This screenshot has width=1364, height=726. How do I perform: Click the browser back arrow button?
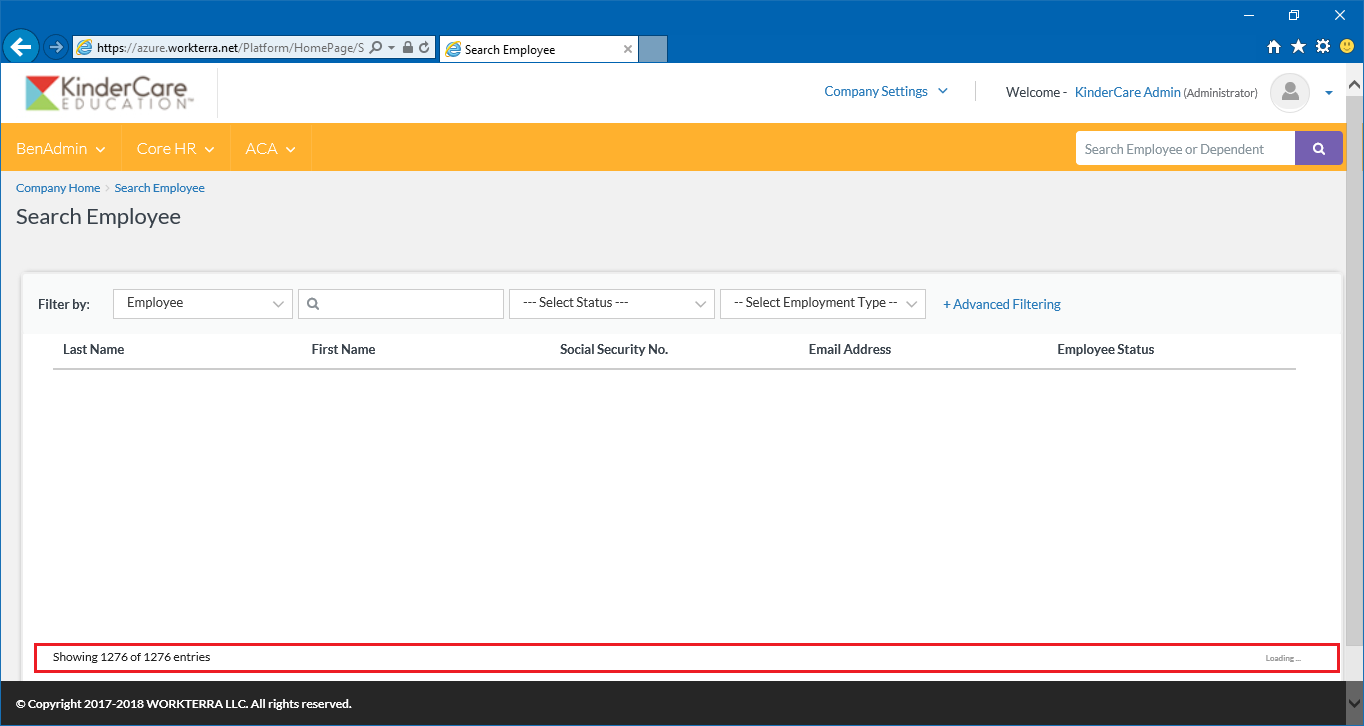(x=21, y=47)
